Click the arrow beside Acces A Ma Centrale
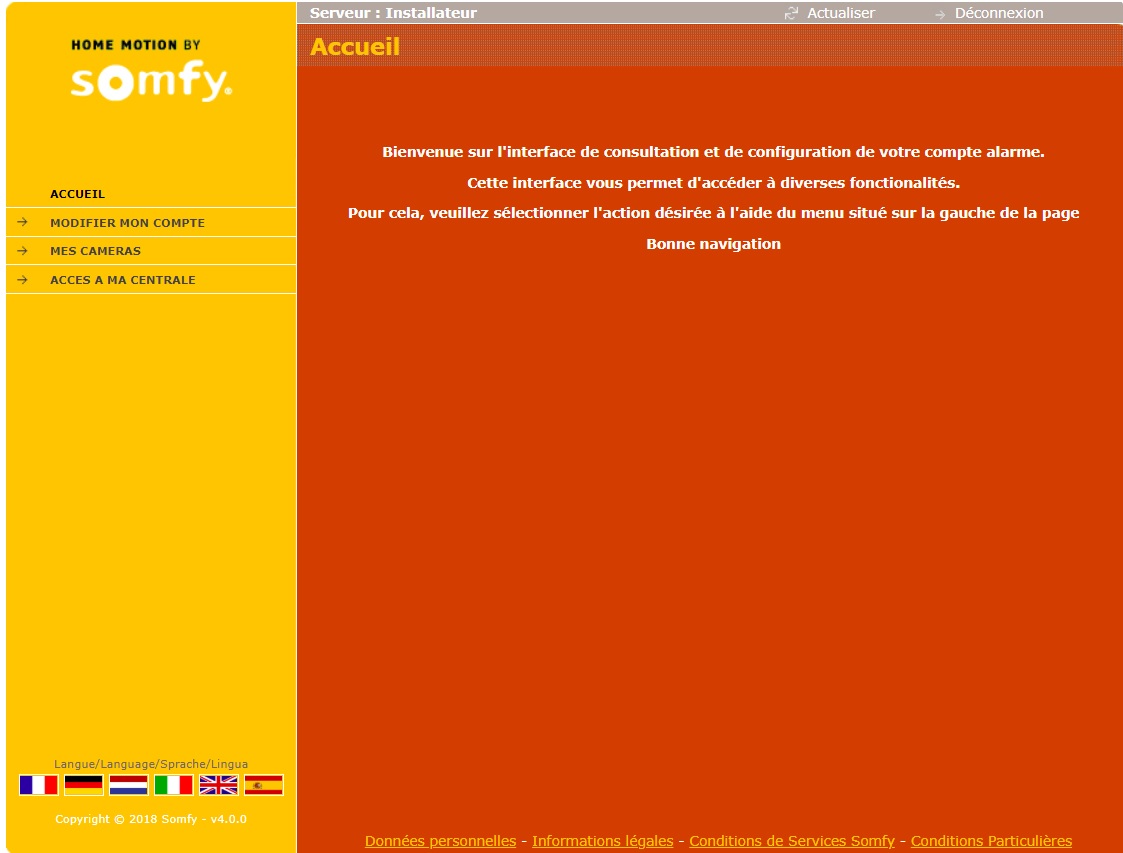The height and width of the screenshot is (853, 1123). (22, 280)
